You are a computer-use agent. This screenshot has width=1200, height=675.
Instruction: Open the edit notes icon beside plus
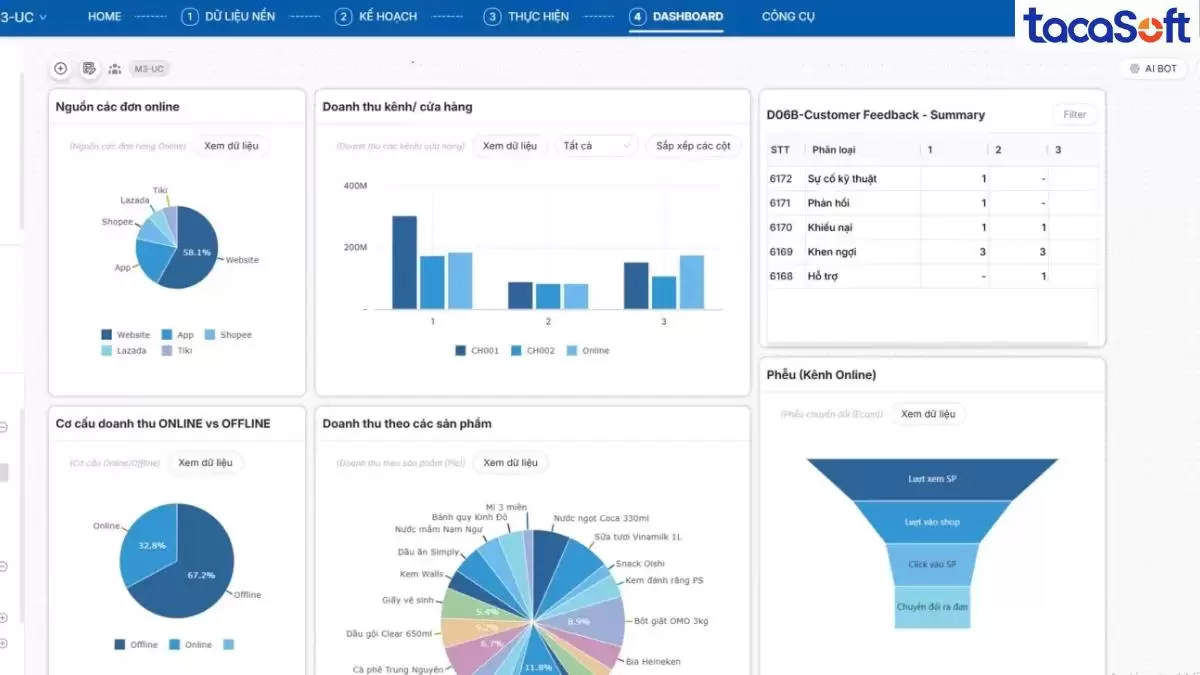pyautogui.click(x=89, y=68)
